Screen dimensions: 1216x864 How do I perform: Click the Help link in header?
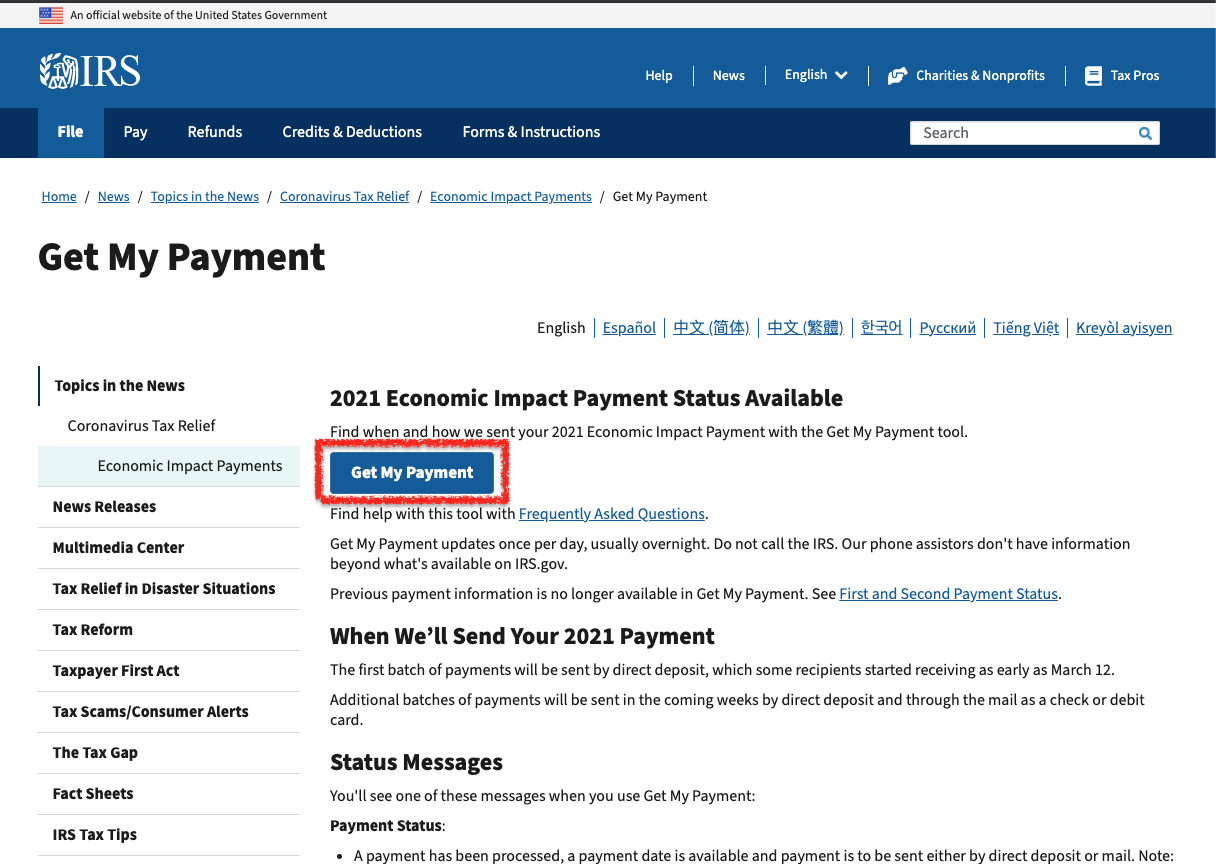(659, 75)
